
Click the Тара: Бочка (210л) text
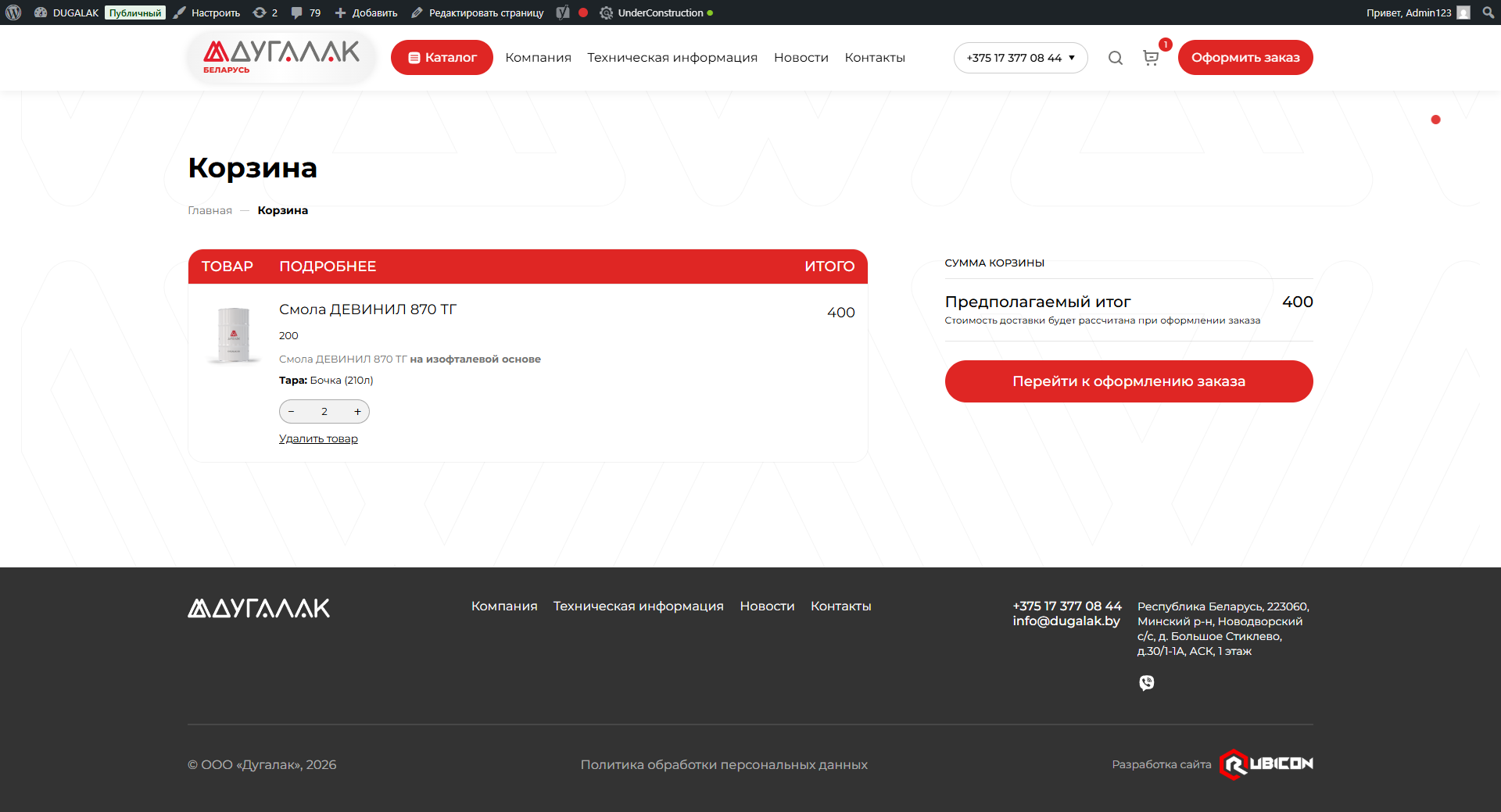[326, 381]
